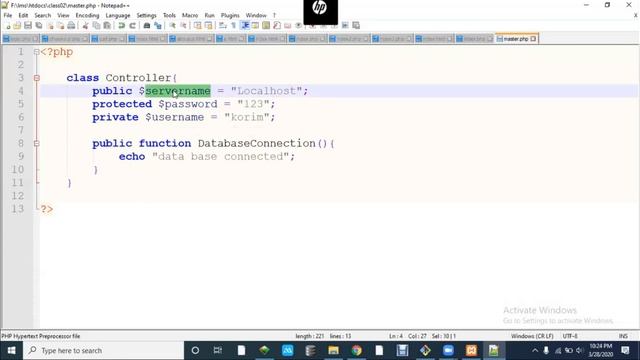This screenshot has width=640, height=360.
Task: Expand hidden system tray icons chevron
Action: pyautogui.click(x=535, y=351)
